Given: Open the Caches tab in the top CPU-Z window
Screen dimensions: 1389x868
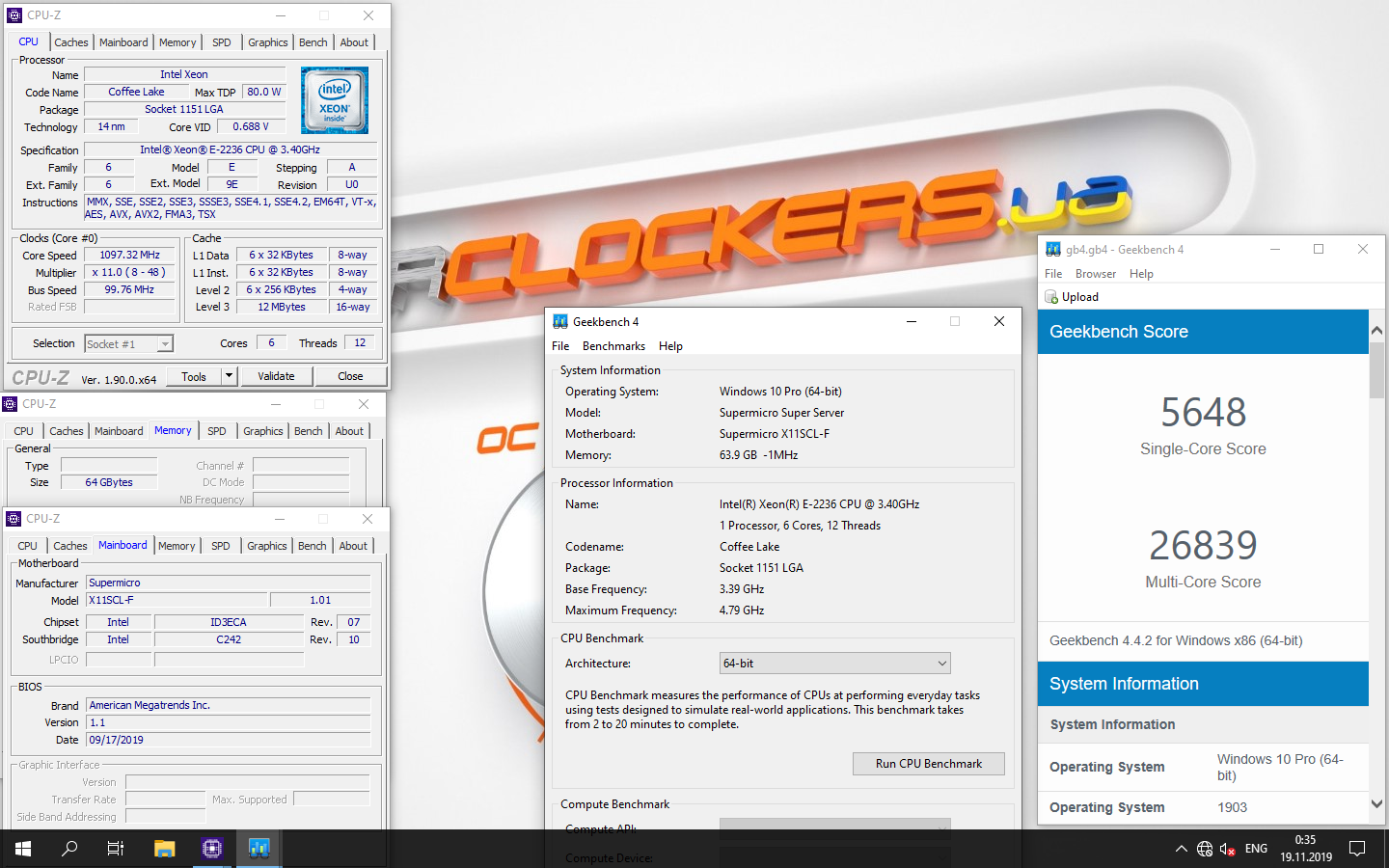Looking at the screenshot, I should [71, 42].
